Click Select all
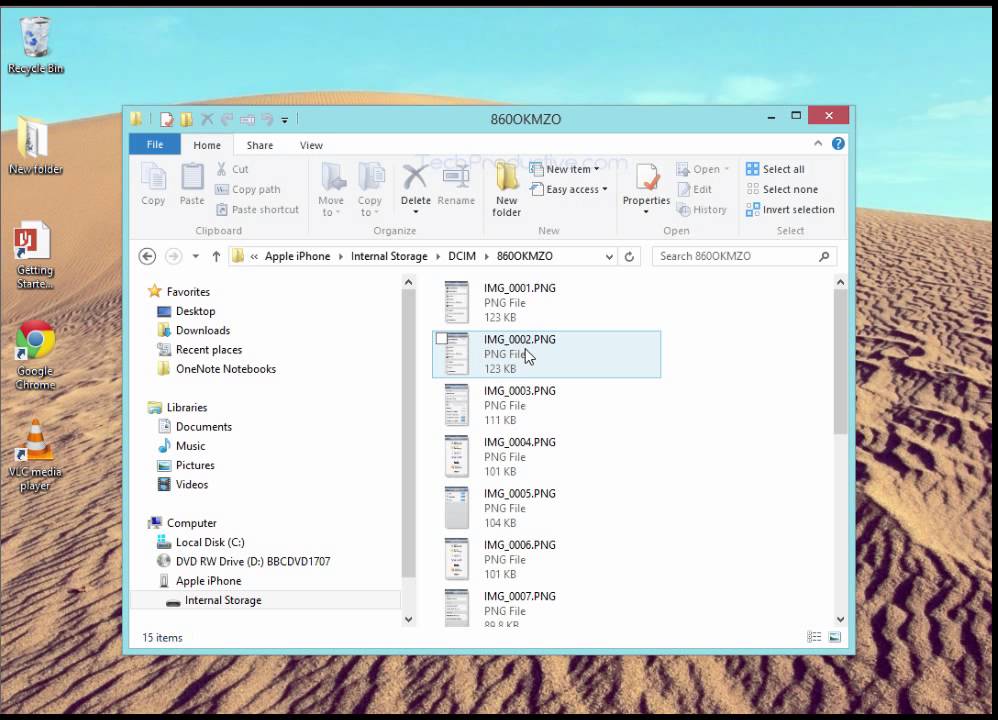Screen dimensions: 998x720 pos(775,169)
